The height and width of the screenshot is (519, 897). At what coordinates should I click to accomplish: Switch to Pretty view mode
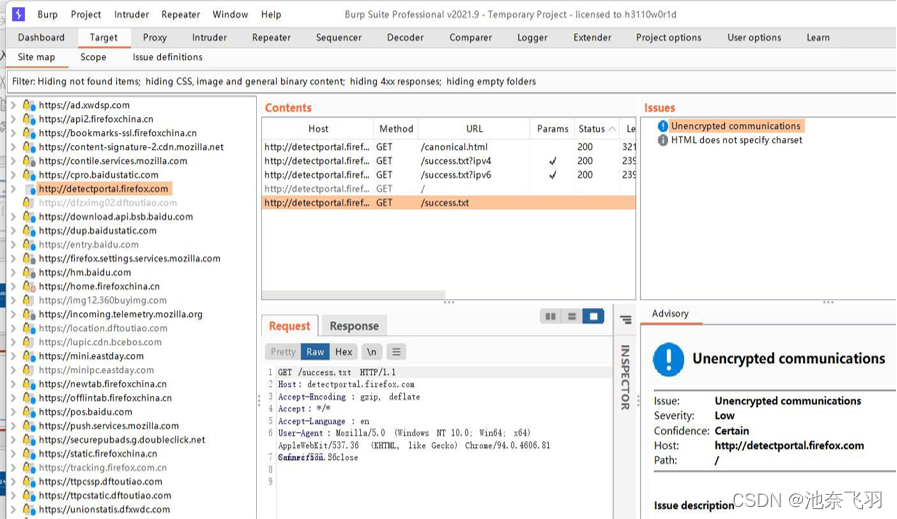[x=283, y=351]
